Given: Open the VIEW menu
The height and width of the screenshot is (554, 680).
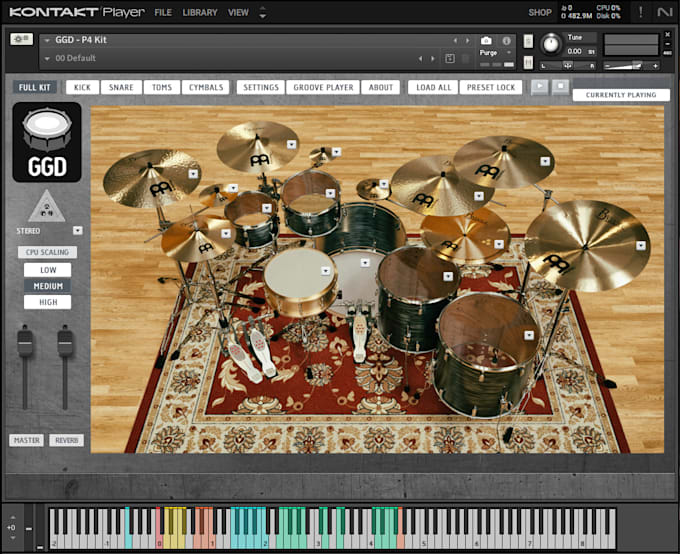Looking at the screenshot, I should pos(238,13).
